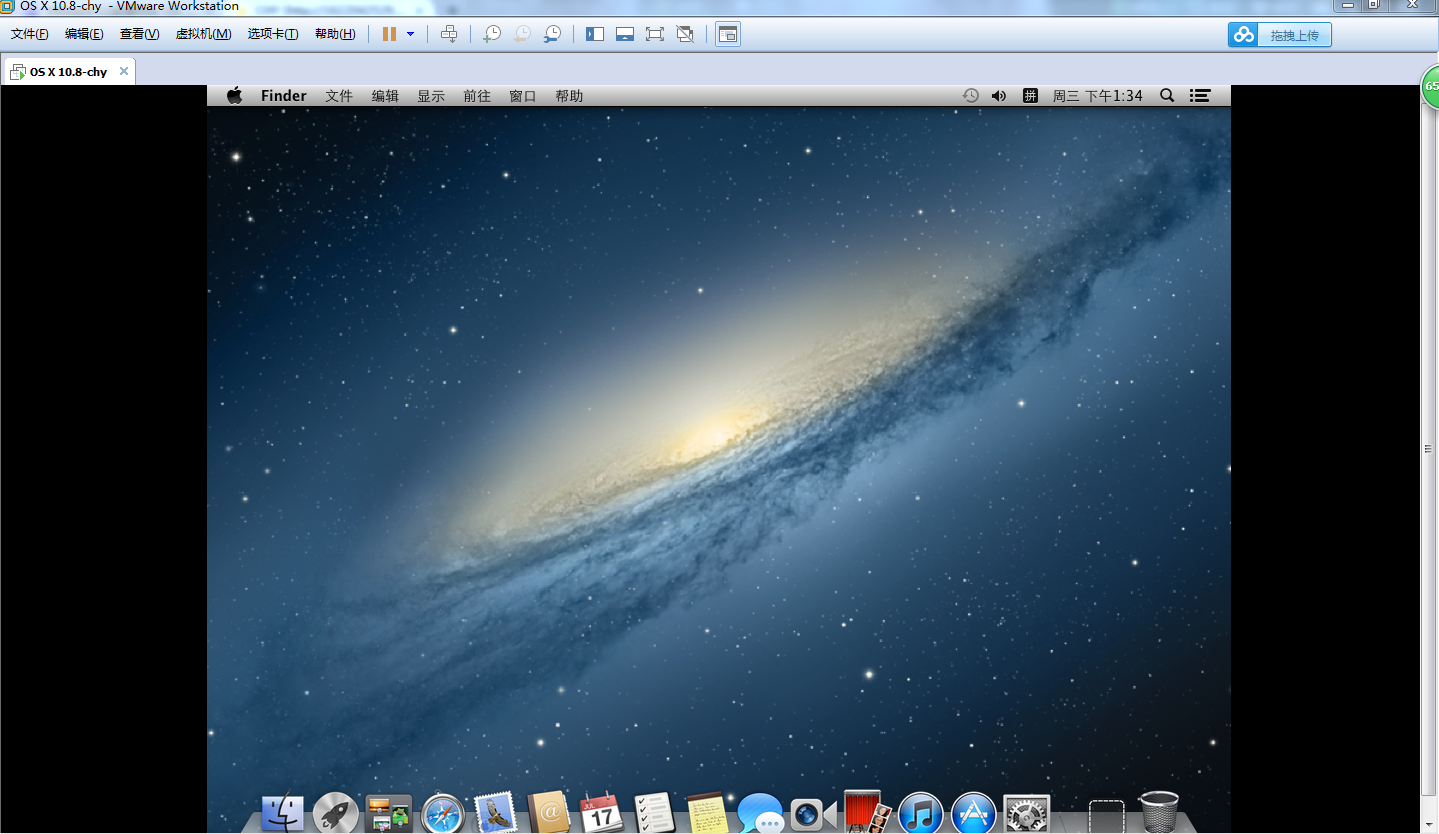Open Finder from the Dock
Viewport: 1439px width, 834px height.
[x=283, y=814]
